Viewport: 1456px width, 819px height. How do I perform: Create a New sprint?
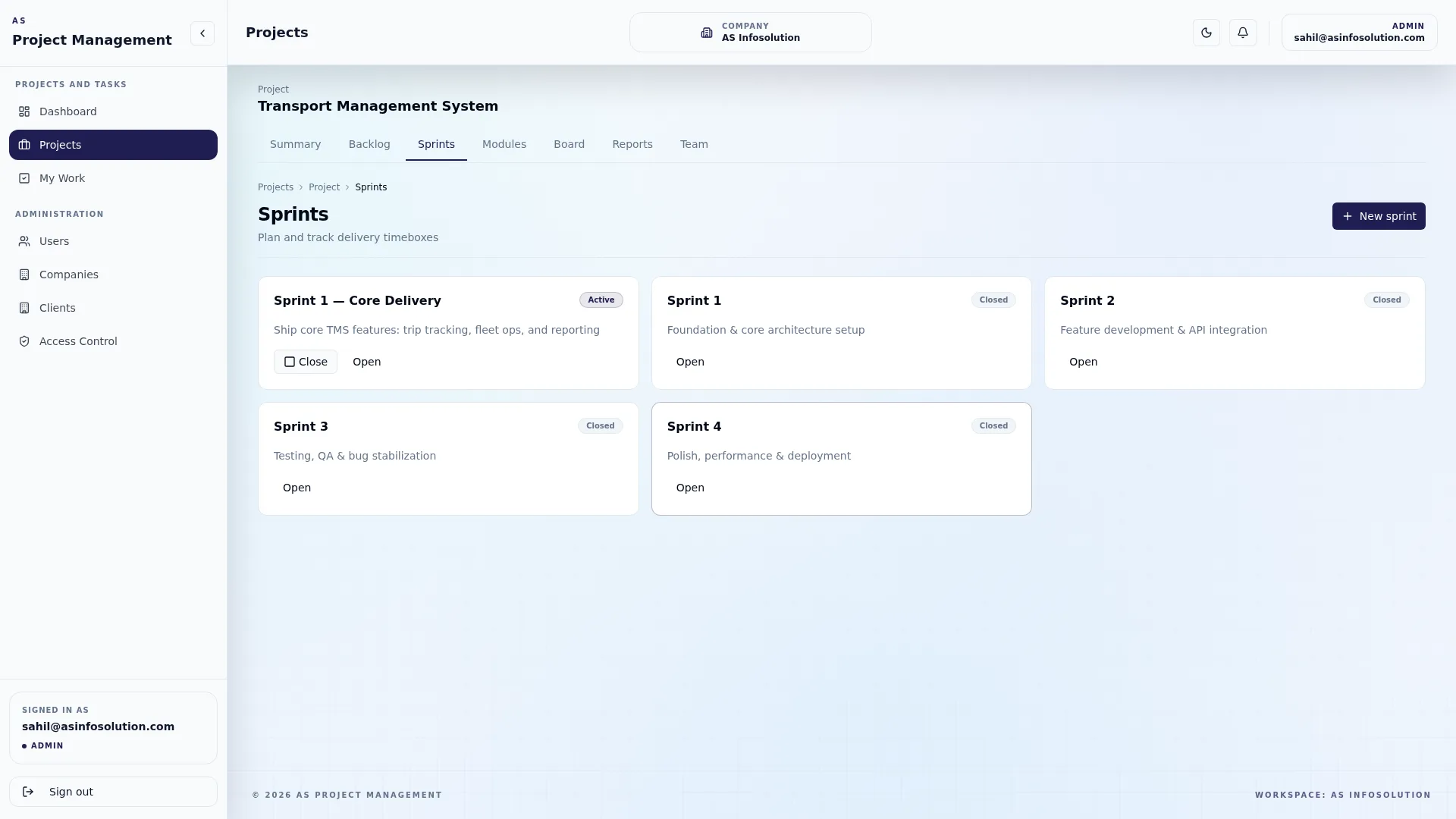click(1379, 216)
